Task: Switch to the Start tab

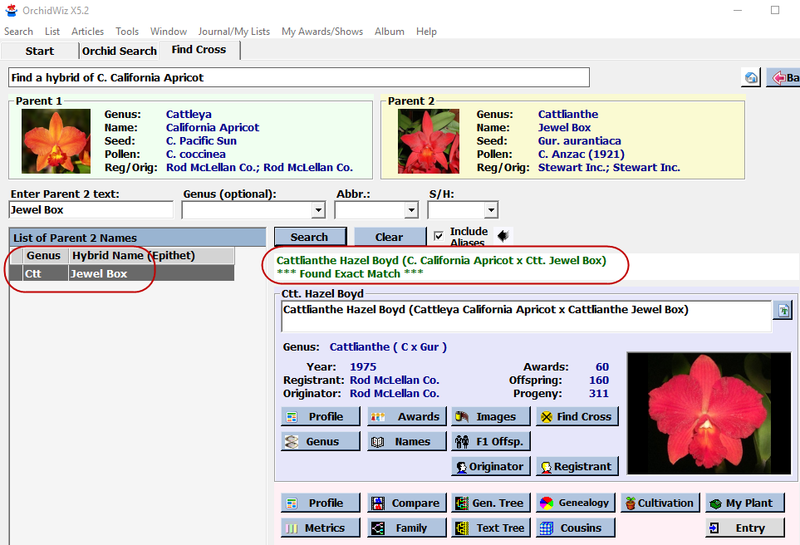Action: point(40,51)
